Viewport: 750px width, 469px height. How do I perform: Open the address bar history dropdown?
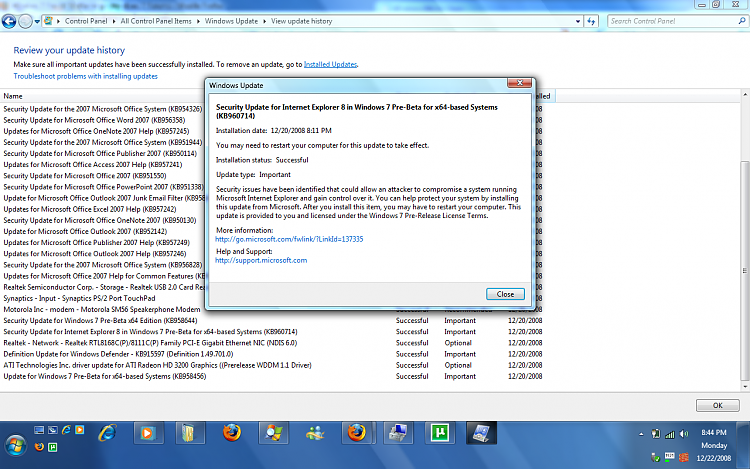coord(578,22)
